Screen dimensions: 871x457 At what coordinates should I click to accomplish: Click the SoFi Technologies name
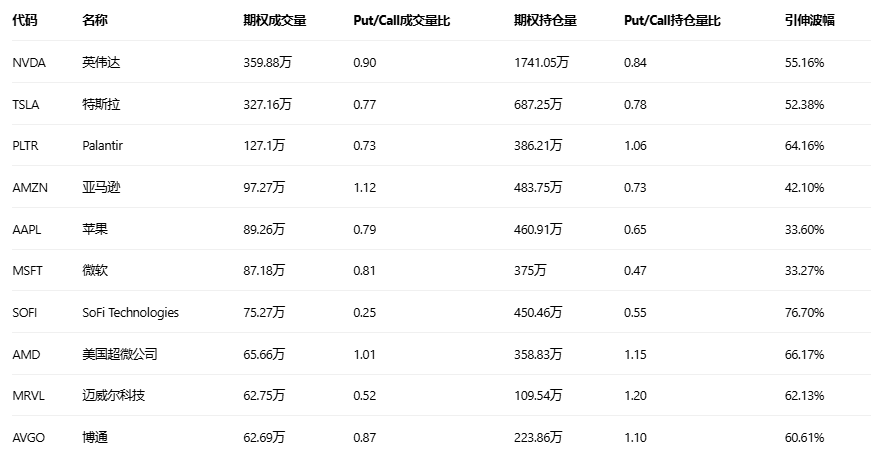[131, 313]
